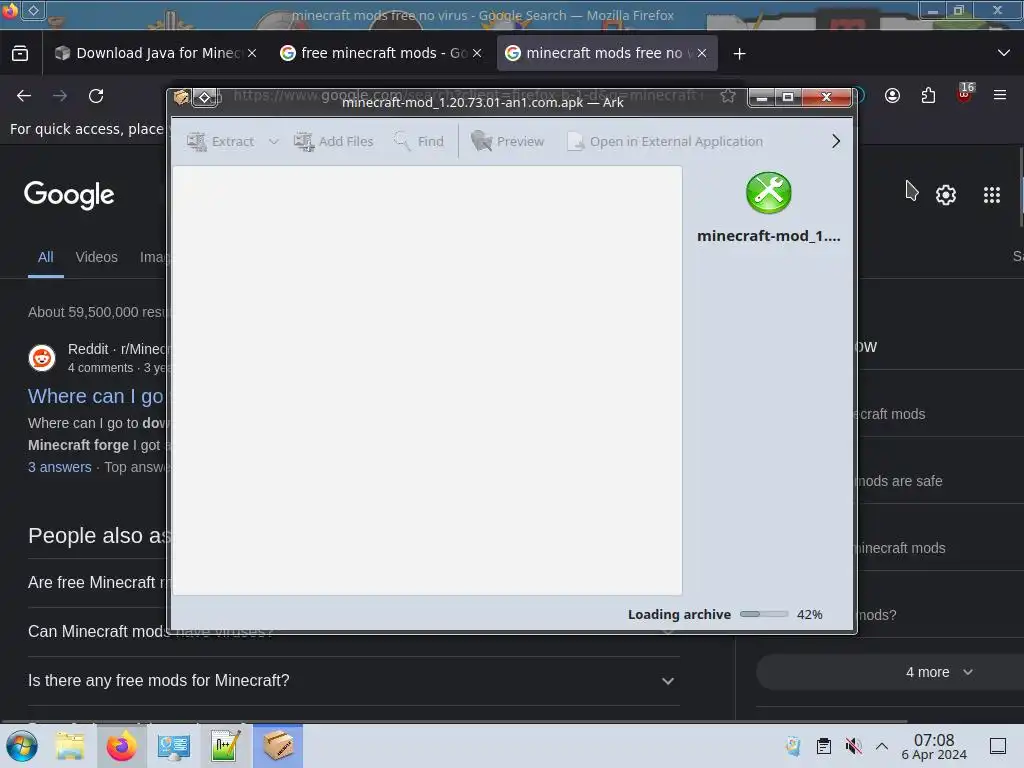This screenshot has width=1024, height=768.
Task: Show hidden system tray icons
Action: [x=882, y=746]
